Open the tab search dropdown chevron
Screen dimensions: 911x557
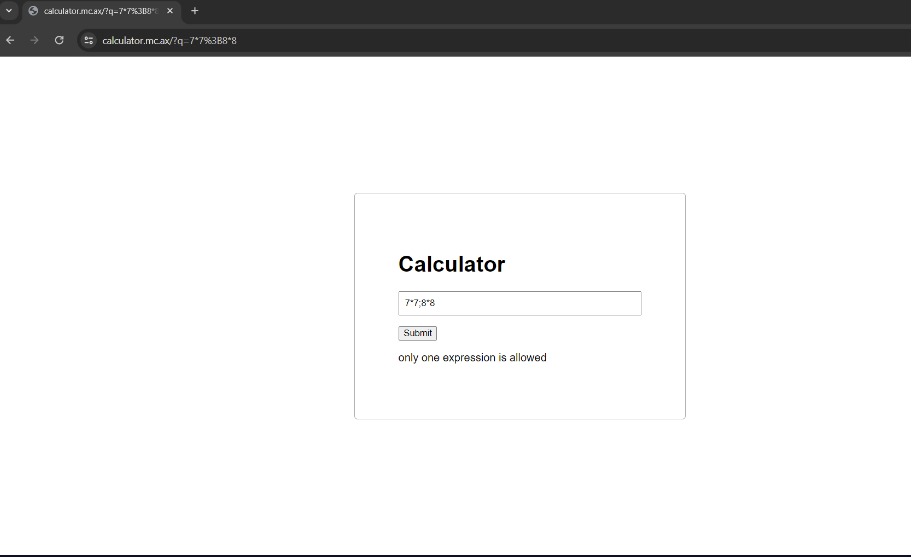click(9, 11)
